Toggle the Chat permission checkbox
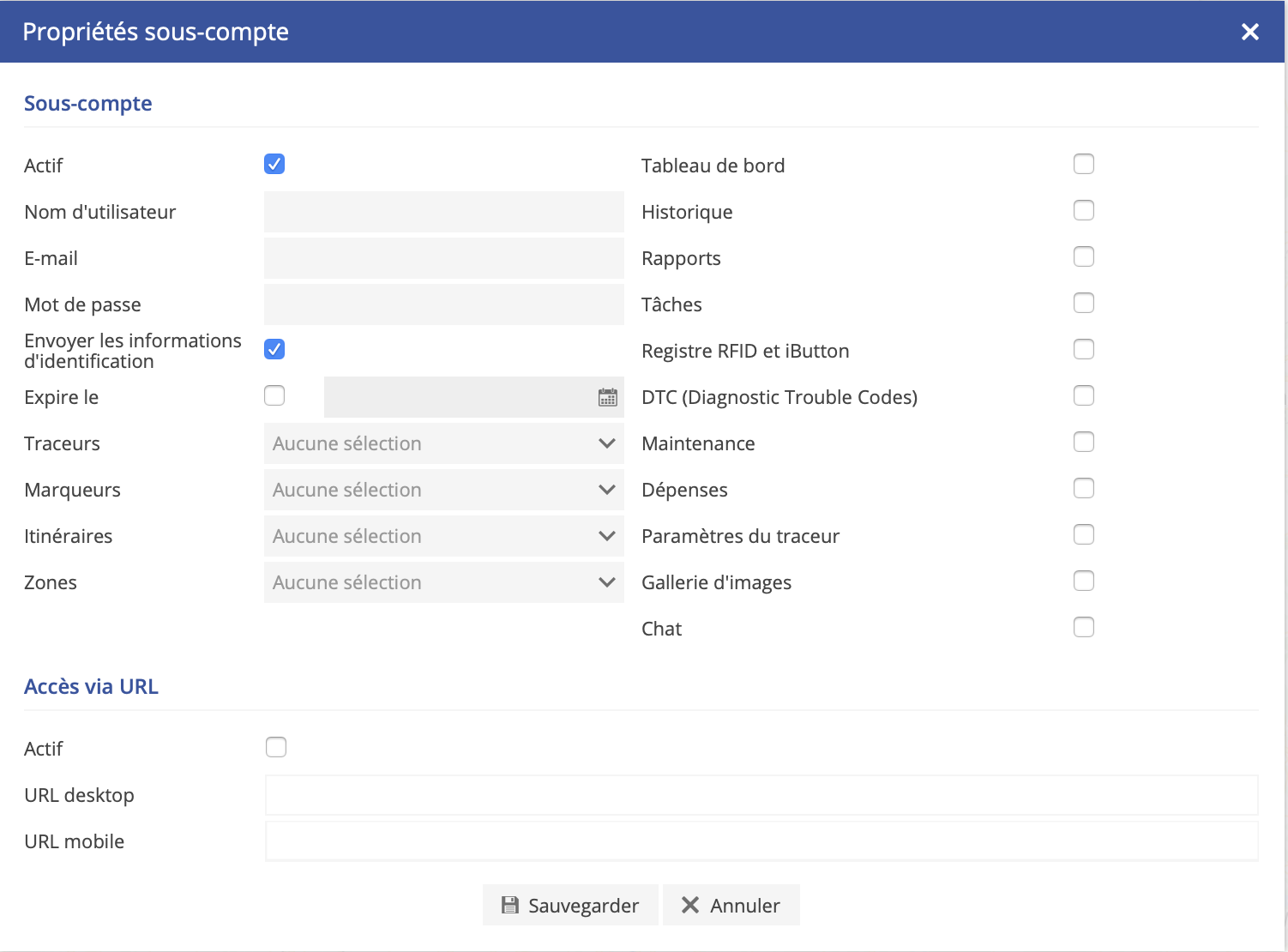1288x952 pixels. pyautogui.click(x=1083, y=627)
